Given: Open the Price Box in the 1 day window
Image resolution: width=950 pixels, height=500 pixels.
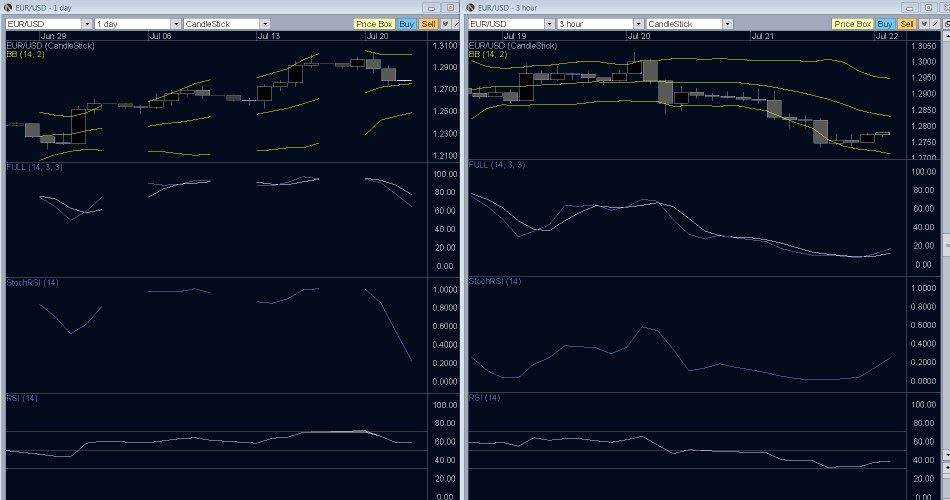Looking at the screenshot, I should click(374, 24).
